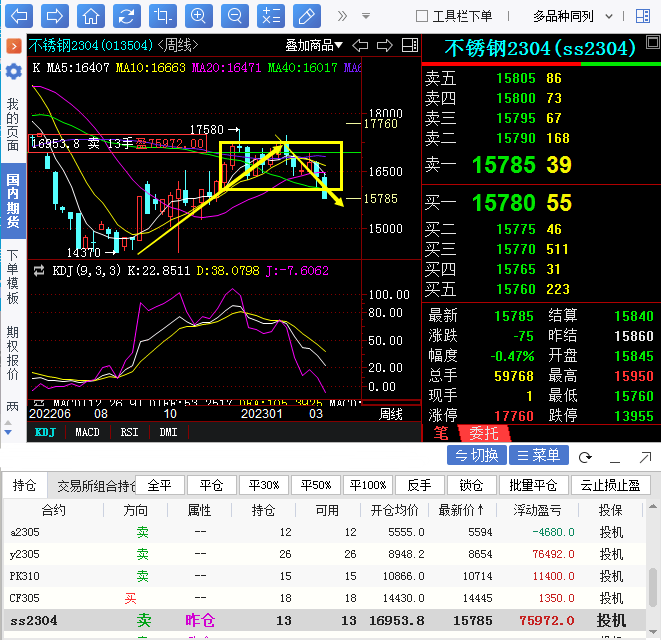Select the ss2304 position row

coord(325,620)
